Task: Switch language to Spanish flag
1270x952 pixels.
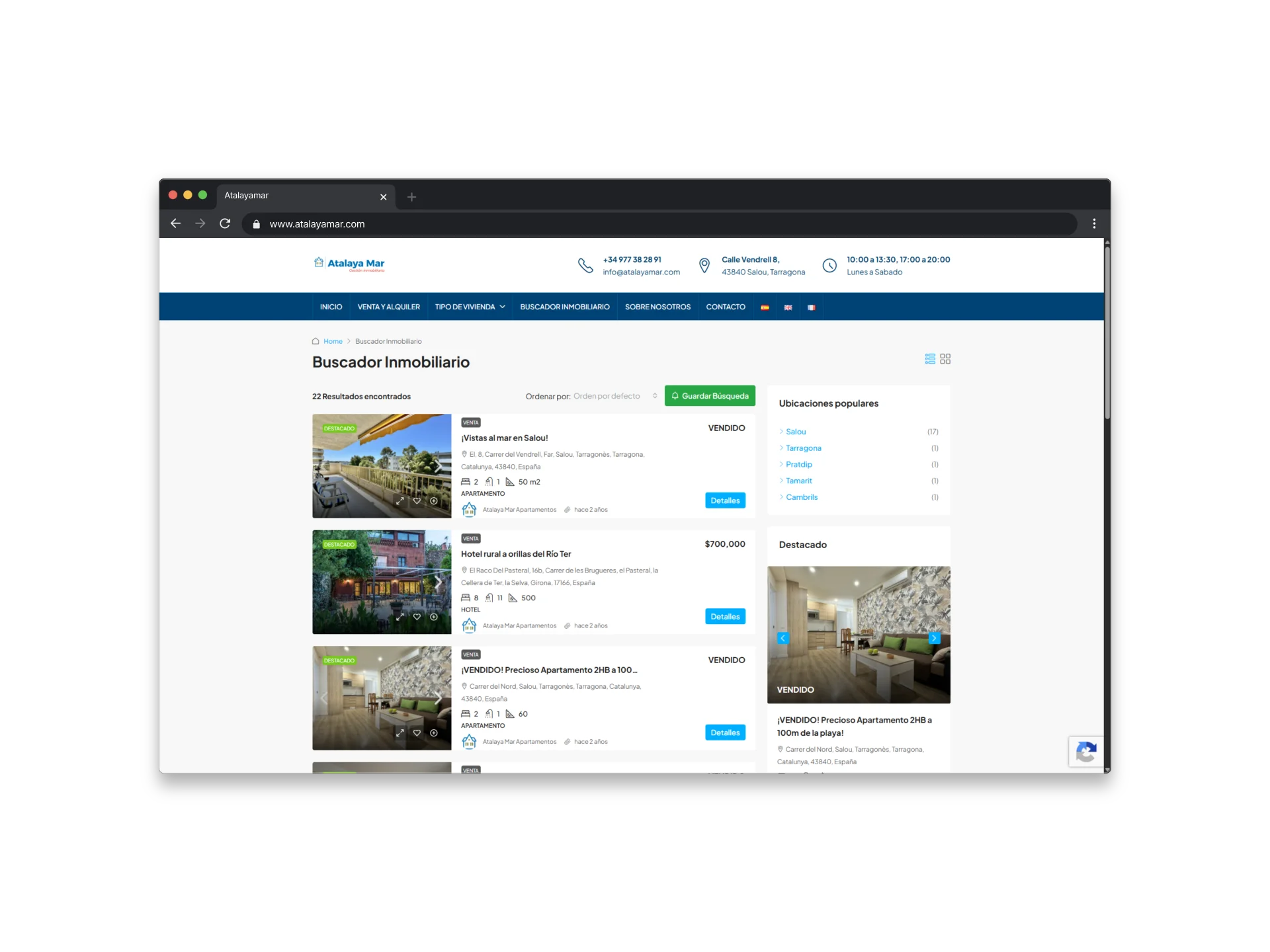Action: click(765, 307)
